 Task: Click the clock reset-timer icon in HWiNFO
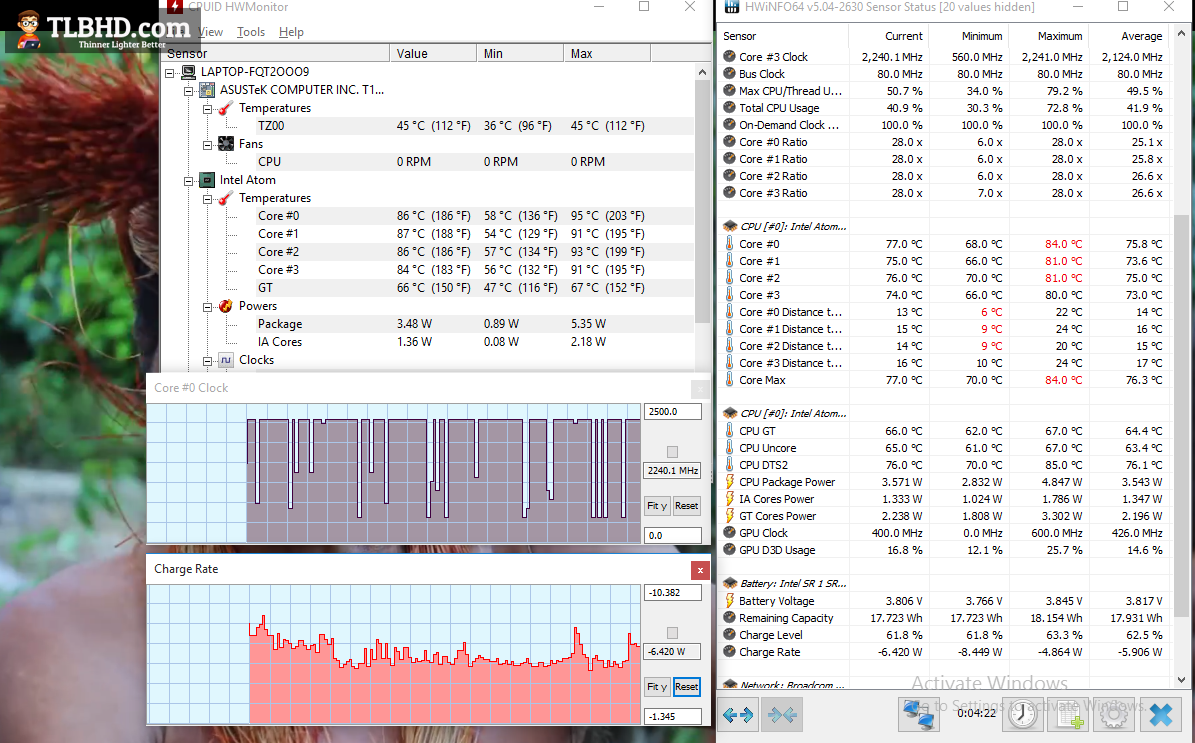coord(1021,715)
